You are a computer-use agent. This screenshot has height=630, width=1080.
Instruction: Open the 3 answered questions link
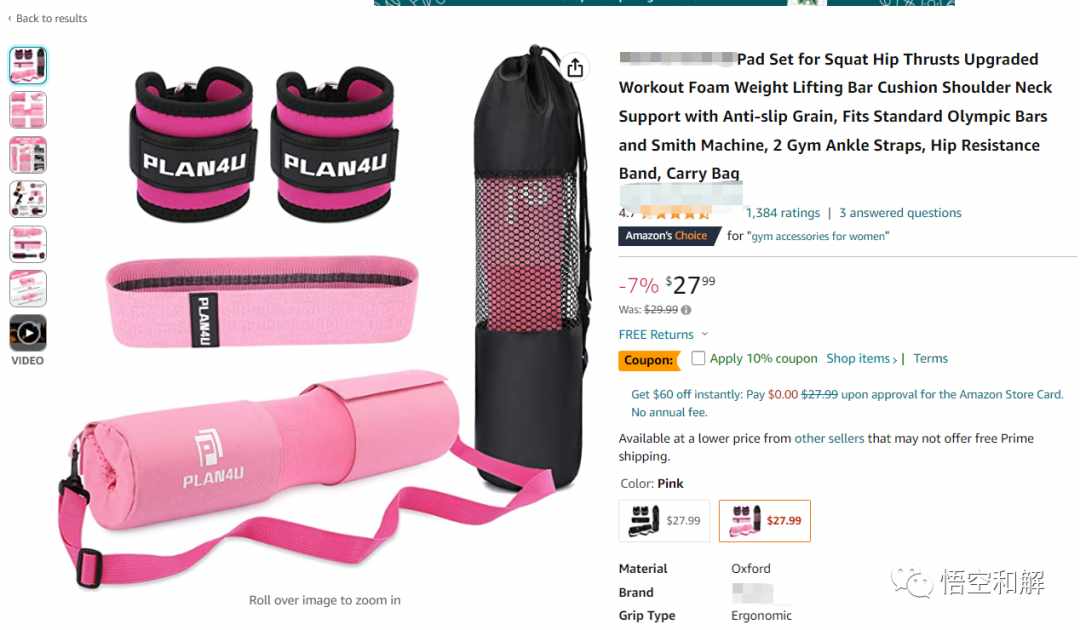[x=900, y=213]
